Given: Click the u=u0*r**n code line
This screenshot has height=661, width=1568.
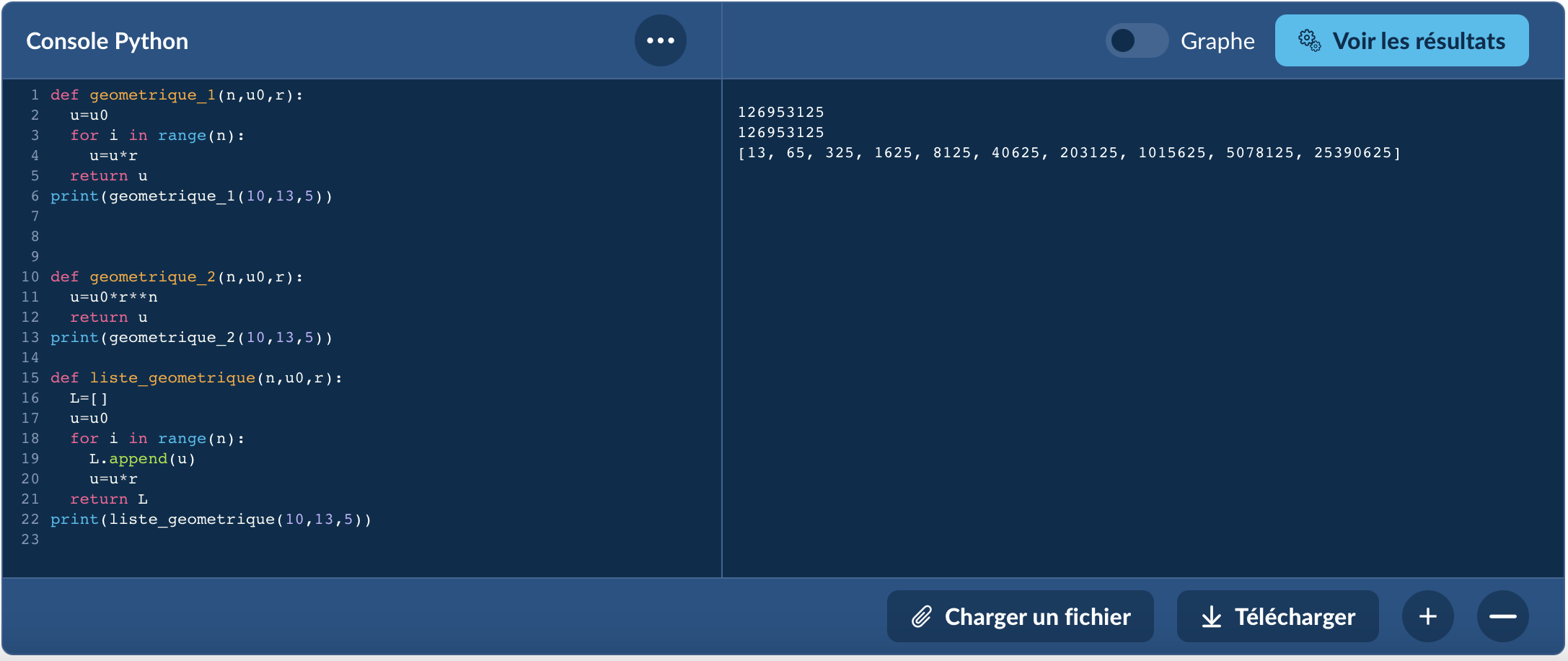Looking at the screenshot, I should pyautogui.click(x=113, y=297).
